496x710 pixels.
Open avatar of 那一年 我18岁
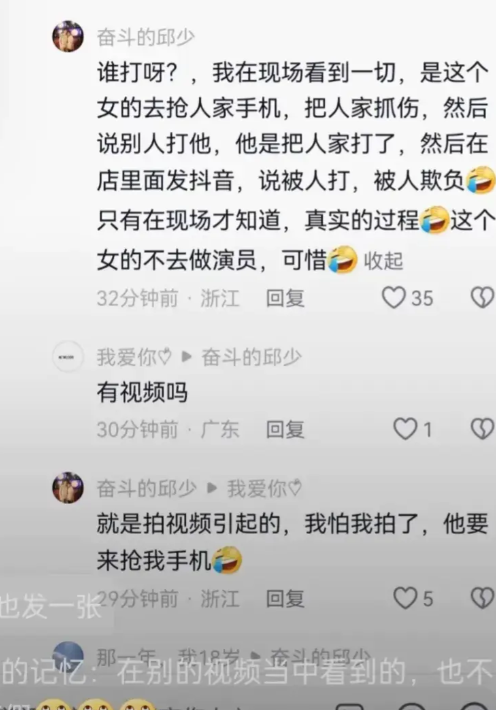click(x=68, y=657)
